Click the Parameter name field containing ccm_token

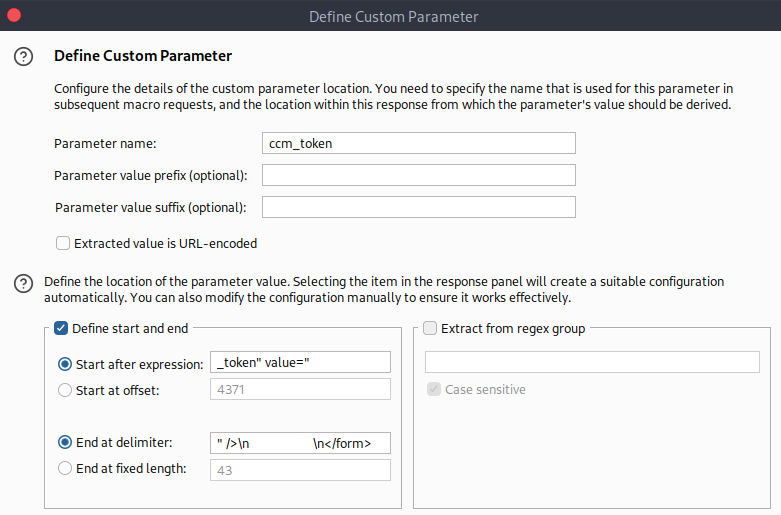418,143
